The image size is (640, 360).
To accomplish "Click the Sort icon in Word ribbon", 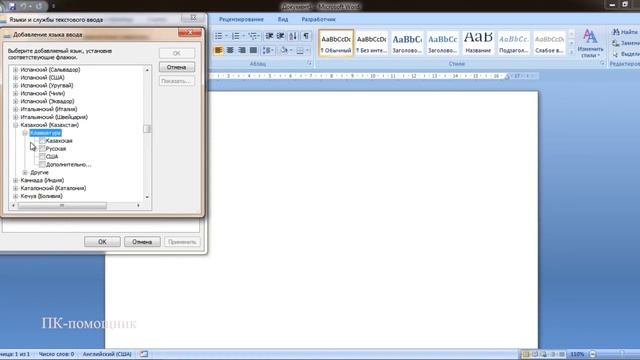I will (293, 36).
